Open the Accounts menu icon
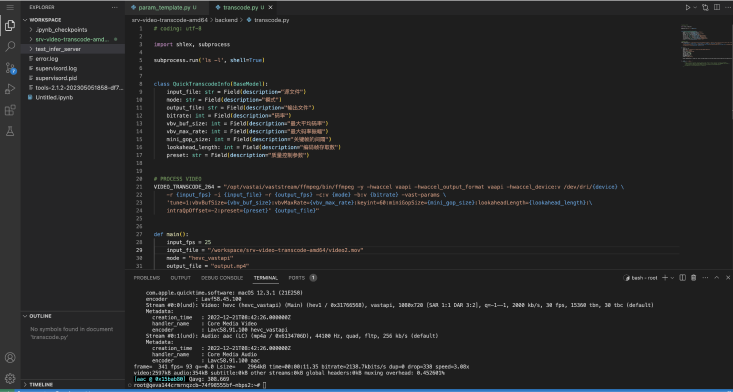The image size is (733, 392). pyautogui.click(x=10, y=357)
